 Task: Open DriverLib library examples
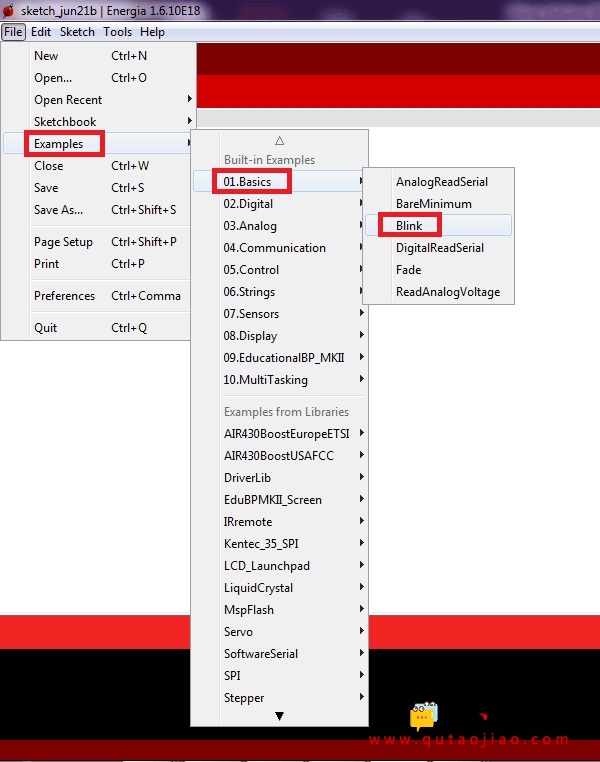279,478
